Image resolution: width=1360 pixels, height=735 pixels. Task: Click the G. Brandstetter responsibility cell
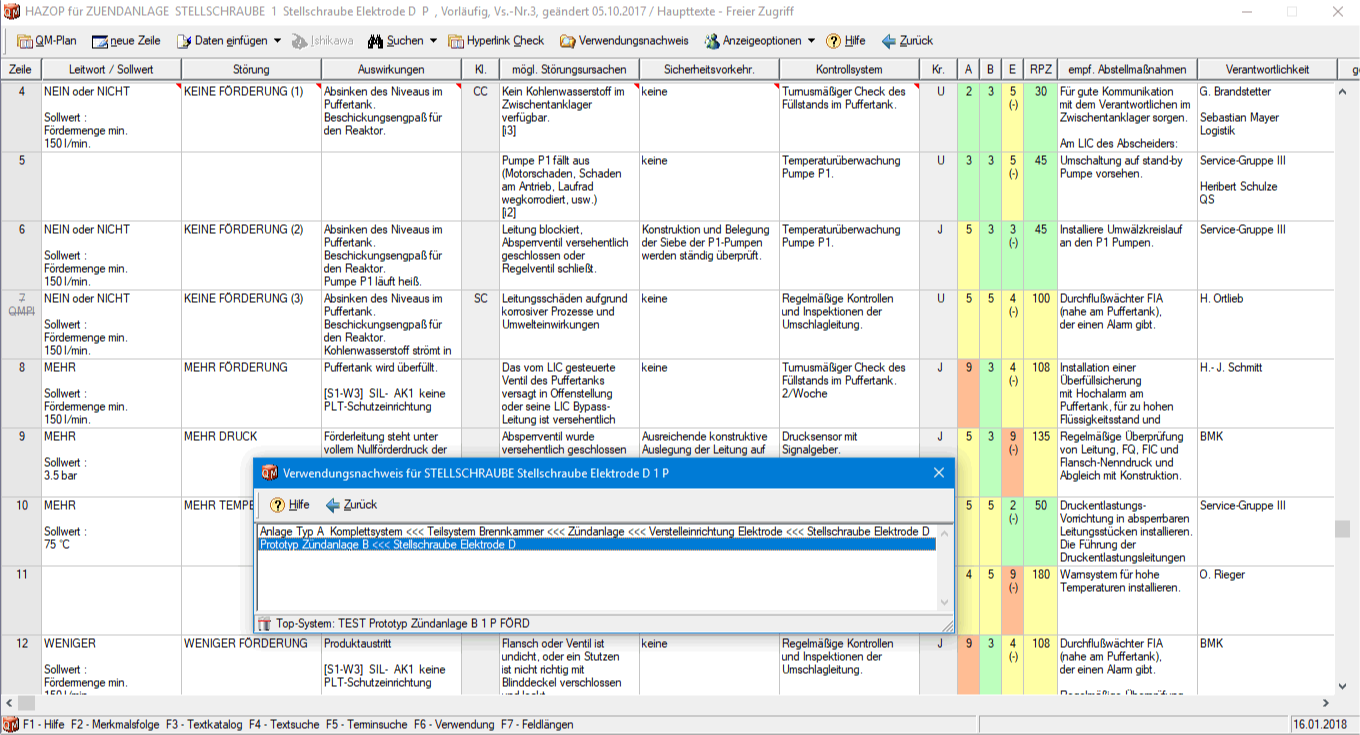coord(1267,117)
